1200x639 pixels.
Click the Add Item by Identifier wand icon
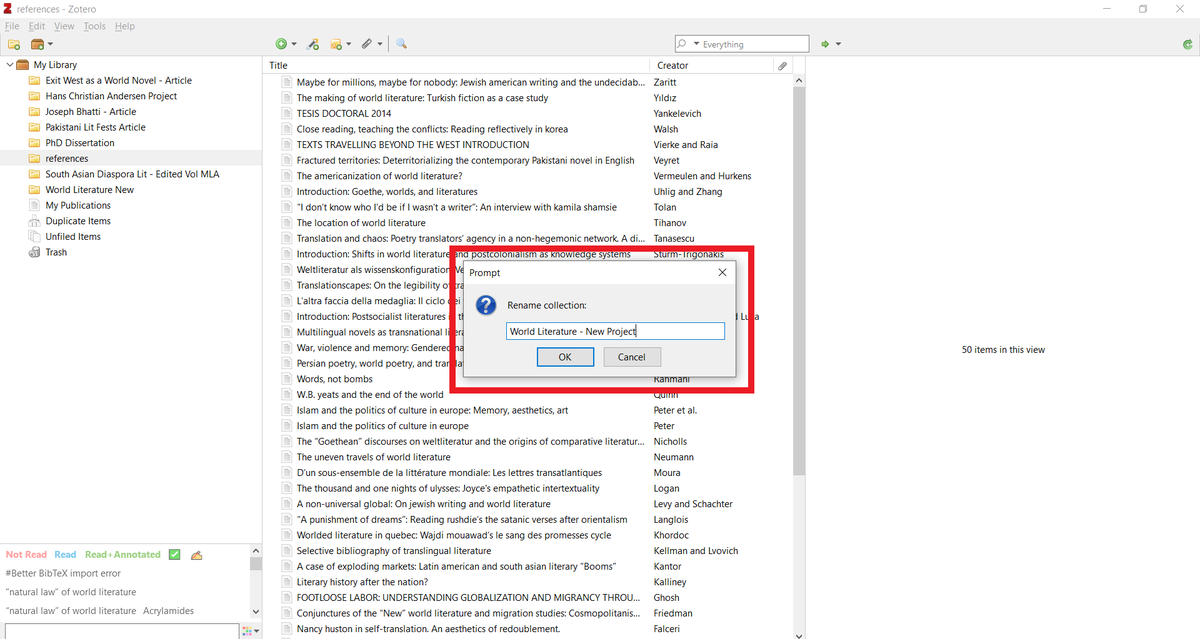pos(313,44)
